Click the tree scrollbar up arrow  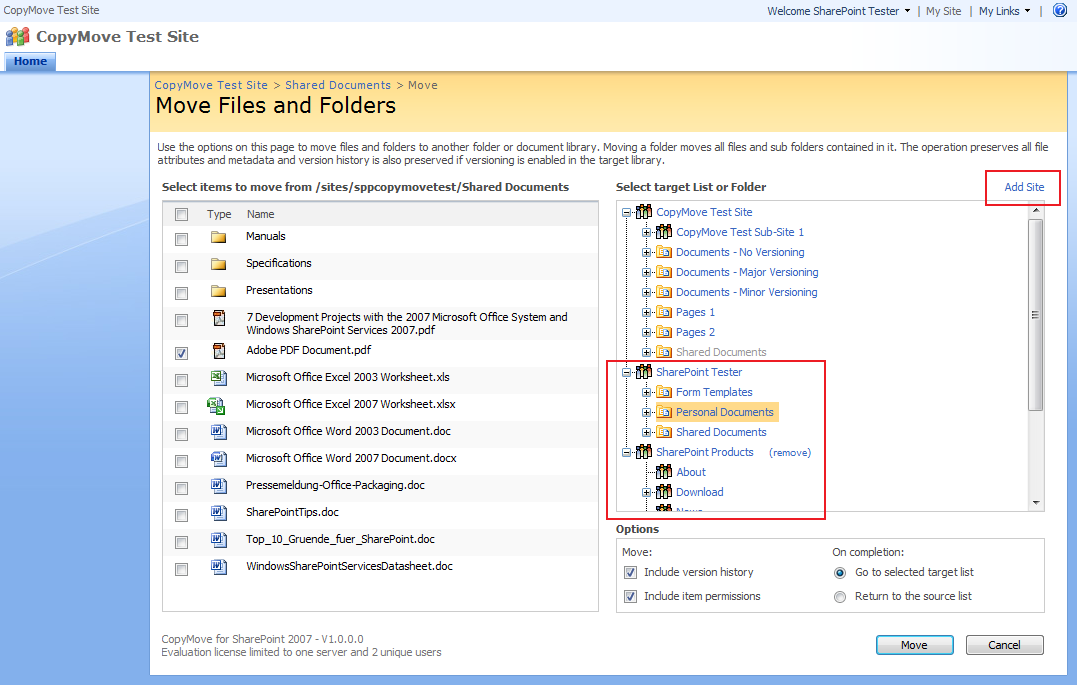[1036, 210]
